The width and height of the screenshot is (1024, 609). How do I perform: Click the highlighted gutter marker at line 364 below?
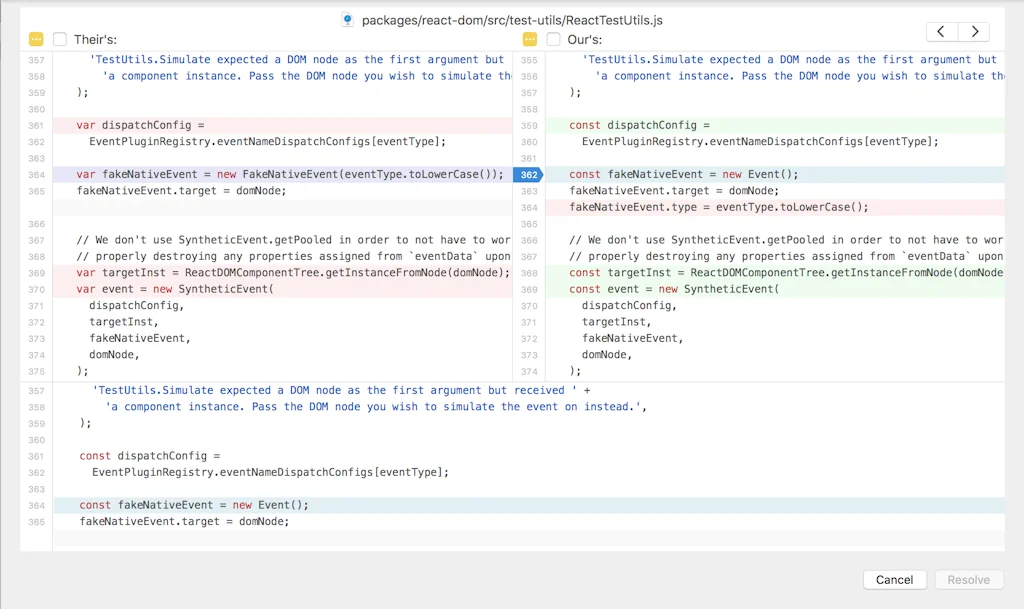point(36,505)
